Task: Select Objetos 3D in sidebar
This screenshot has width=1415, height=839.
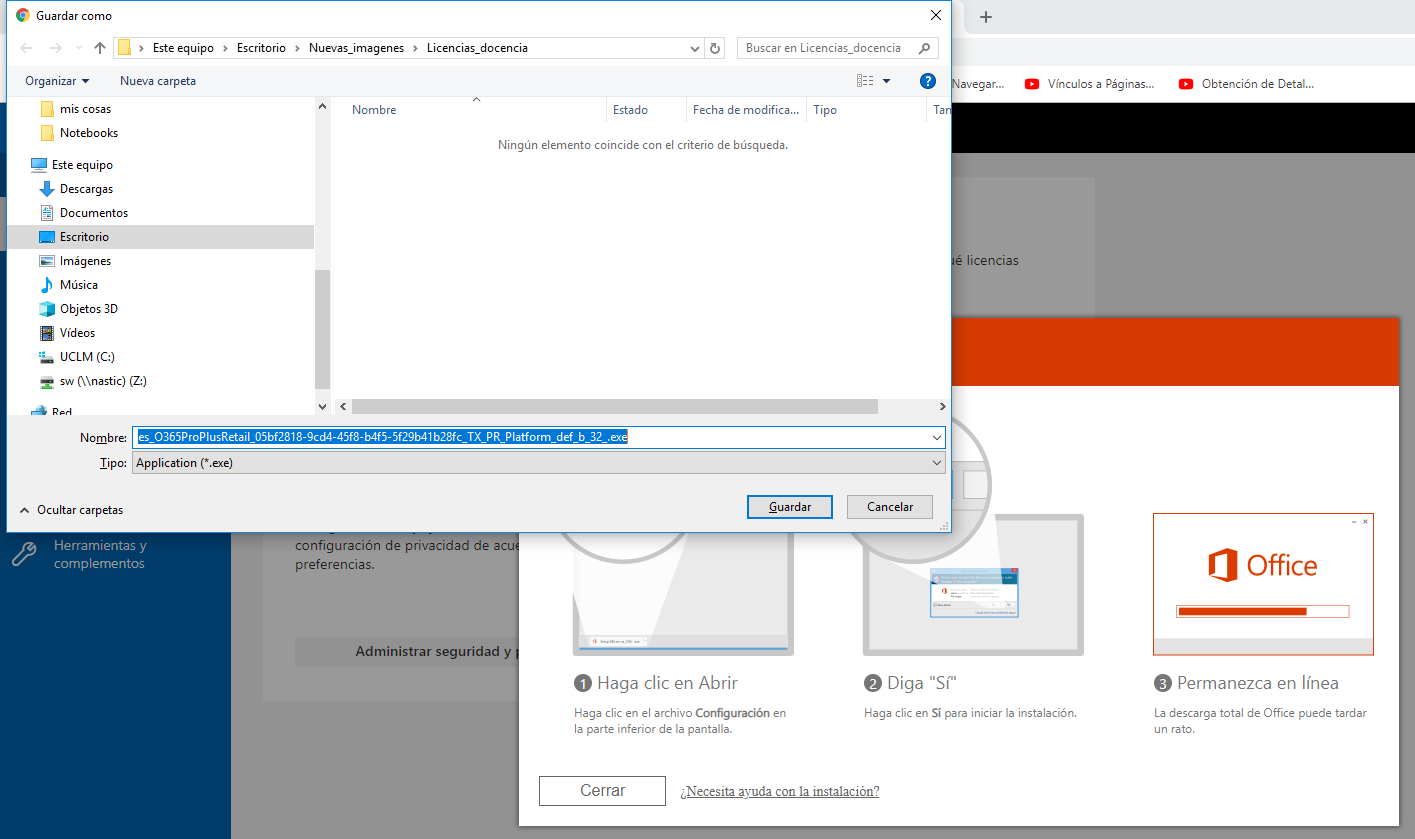Action: (x=88, y=309)
